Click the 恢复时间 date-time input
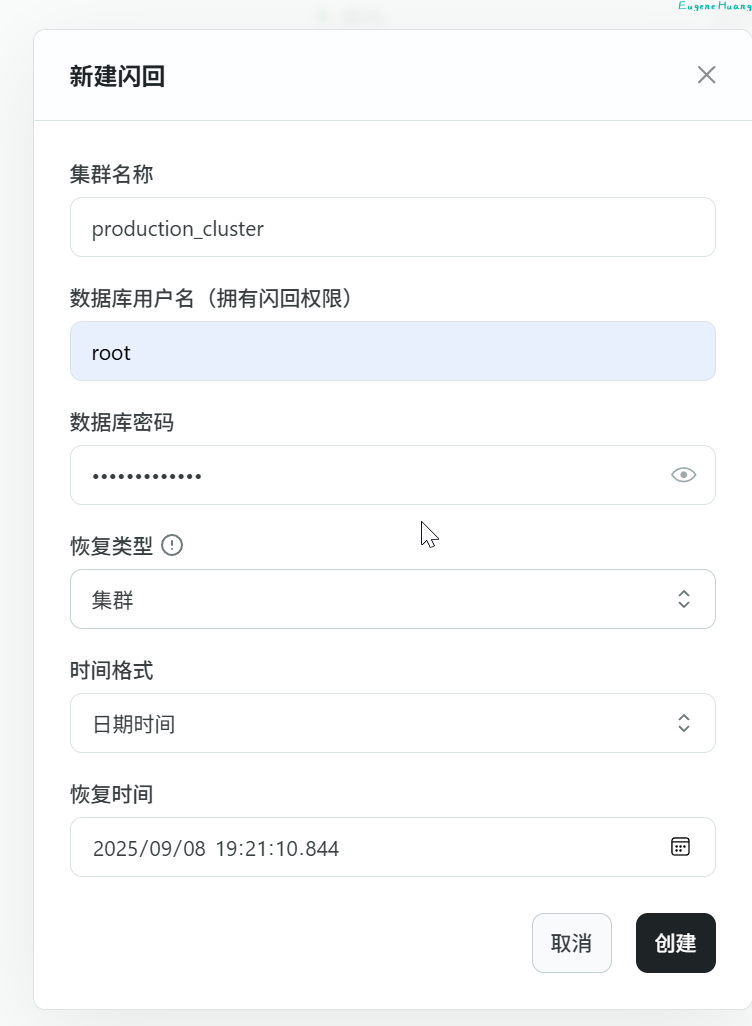The image size is (752, 1026). (370, 848)
